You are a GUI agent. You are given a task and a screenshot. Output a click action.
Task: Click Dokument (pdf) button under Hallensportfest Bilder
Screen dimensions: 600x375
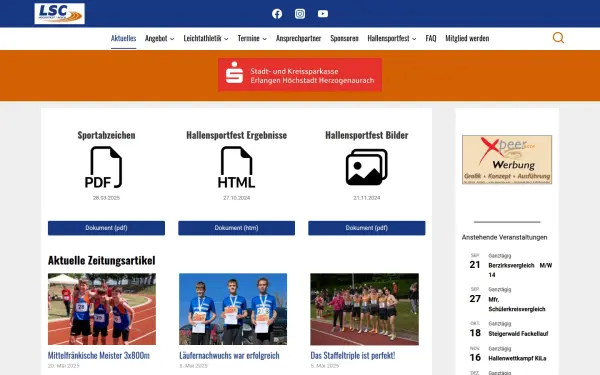tap(367, 228)
